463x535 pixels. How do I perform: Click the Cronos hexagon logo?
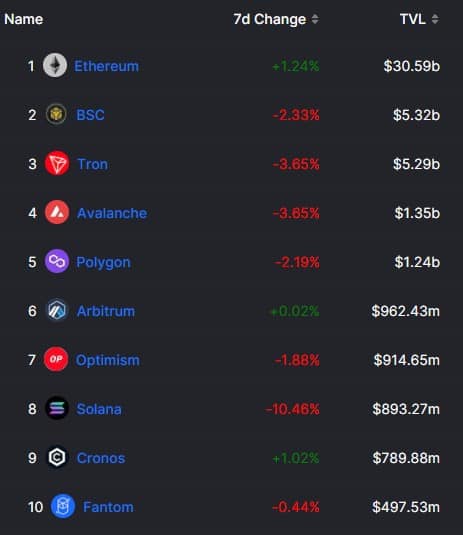coord(57,457)
